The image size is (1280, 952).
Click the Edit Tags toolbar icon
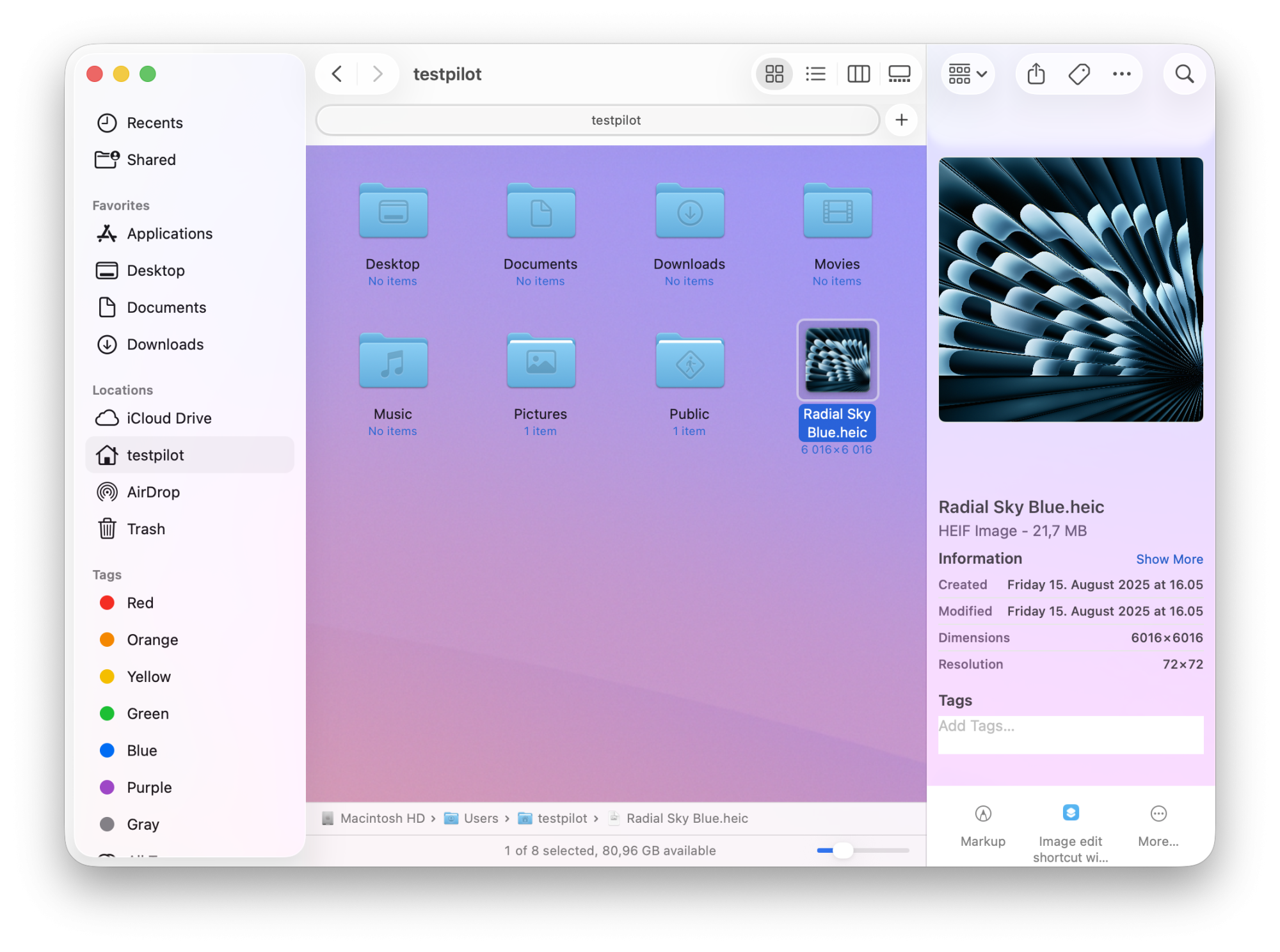coord(1078,74)
